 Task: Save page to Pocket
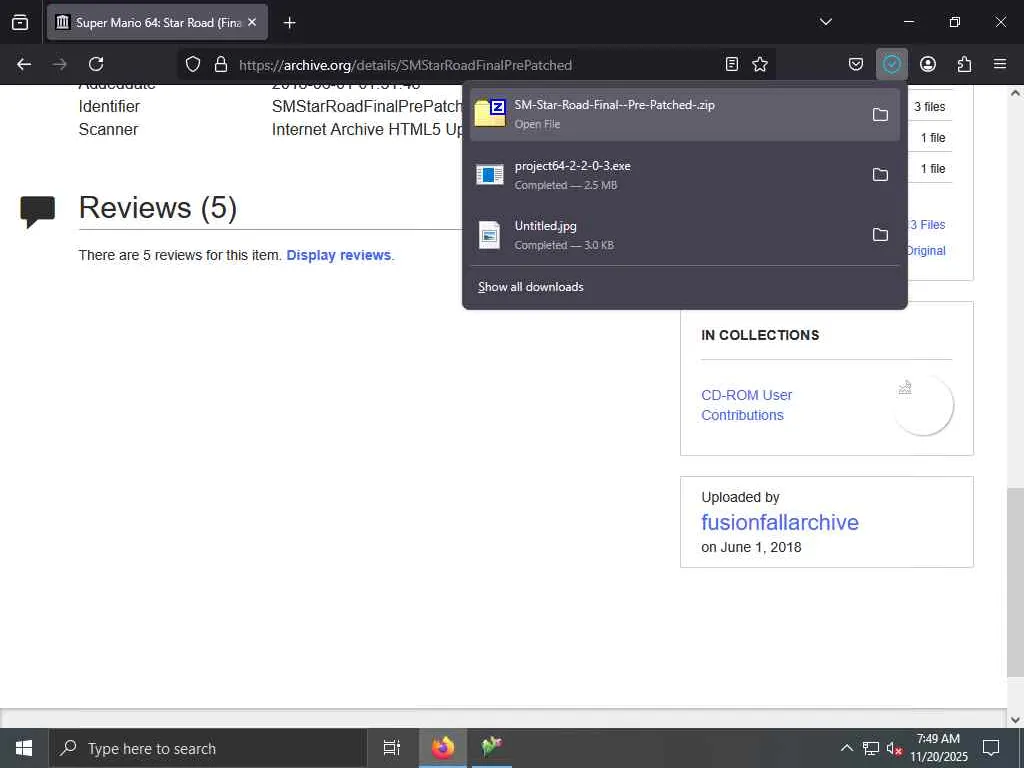point(856,64)
